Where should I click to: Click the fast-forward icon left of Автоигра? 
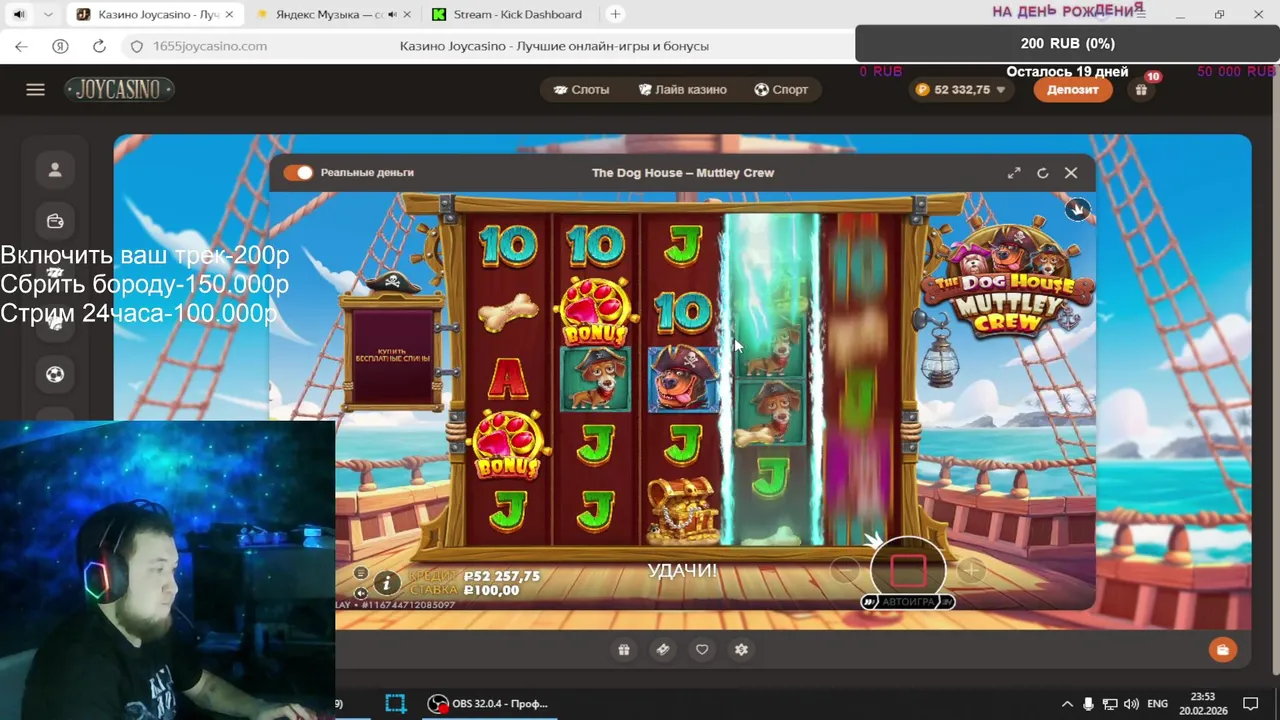(869, 602)
